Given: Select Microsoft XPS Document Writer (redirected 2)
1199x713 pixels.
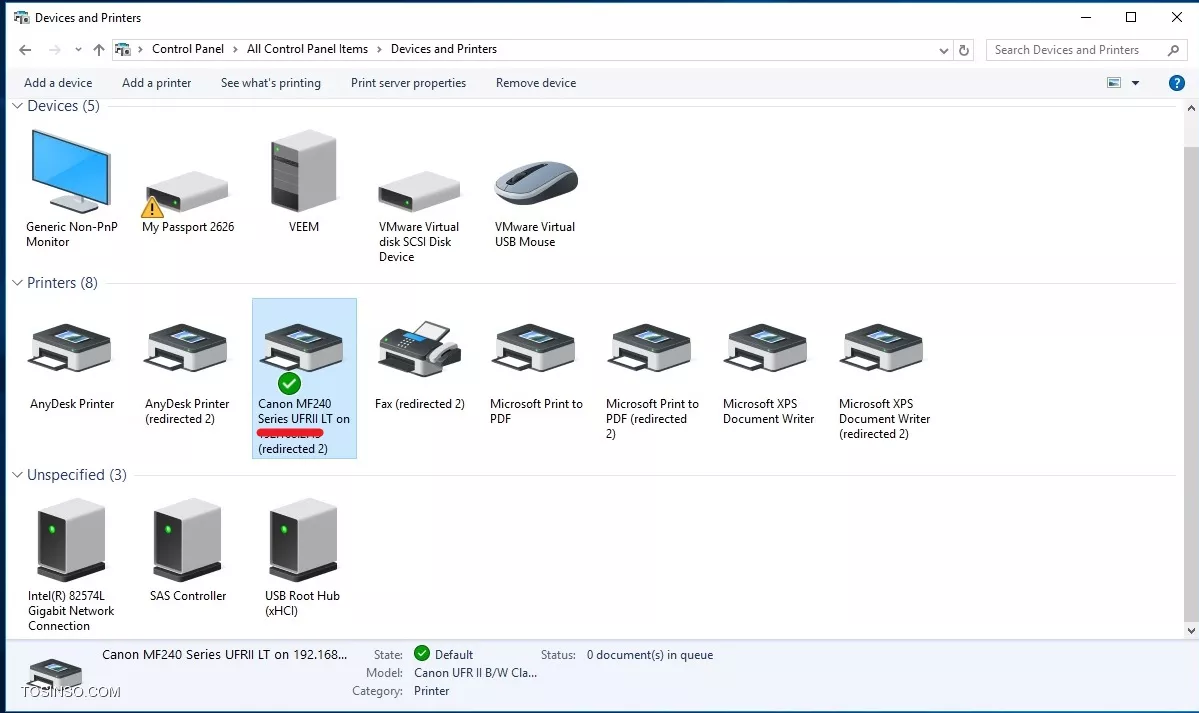Looking at the screenshot, I should tap(883, 348).
